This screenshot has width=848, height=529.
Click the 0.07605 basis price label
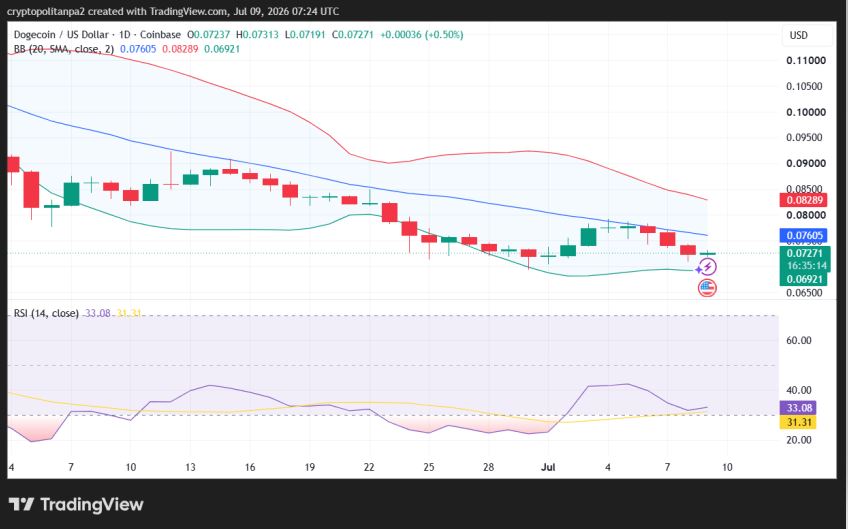coord(804,235)
